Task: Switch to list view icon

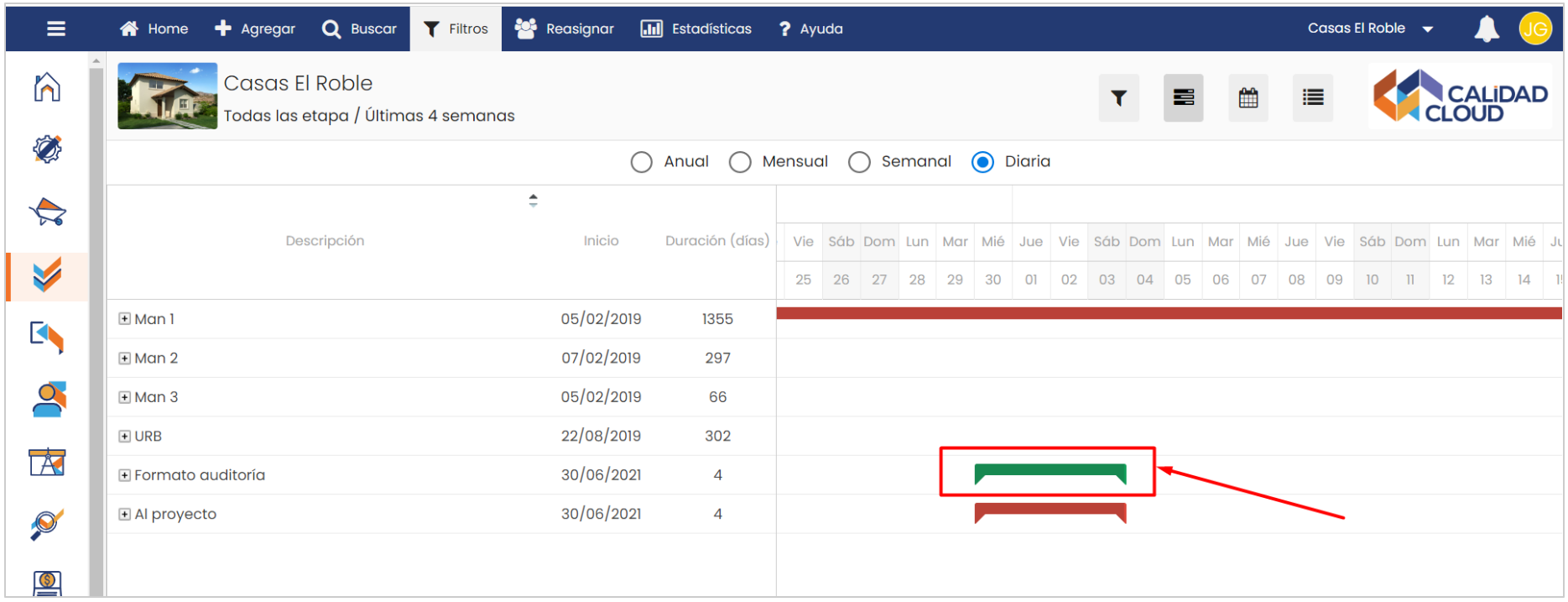Action: pos(1312,98)
